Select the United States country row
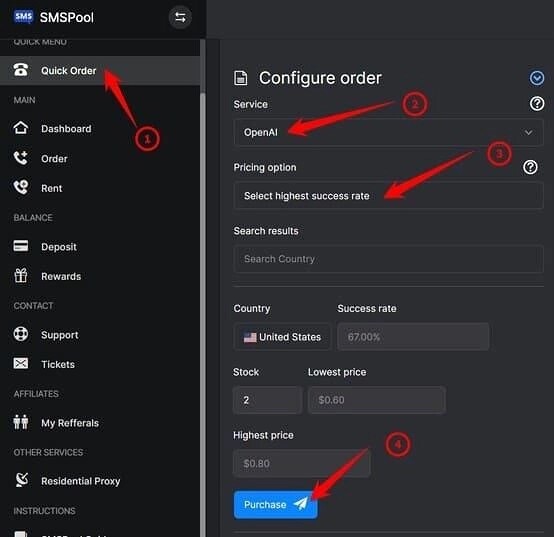This screenshot has width=554, height=537. coord(282,337)
